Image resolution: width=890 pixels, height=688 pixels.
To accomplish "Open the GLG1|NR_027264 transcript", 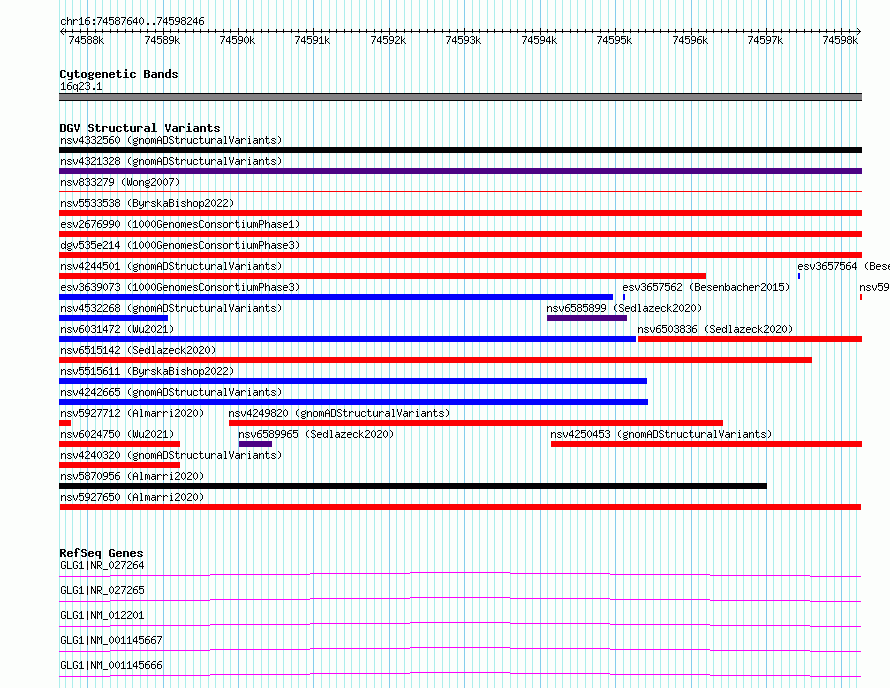I will pos(102,565).
